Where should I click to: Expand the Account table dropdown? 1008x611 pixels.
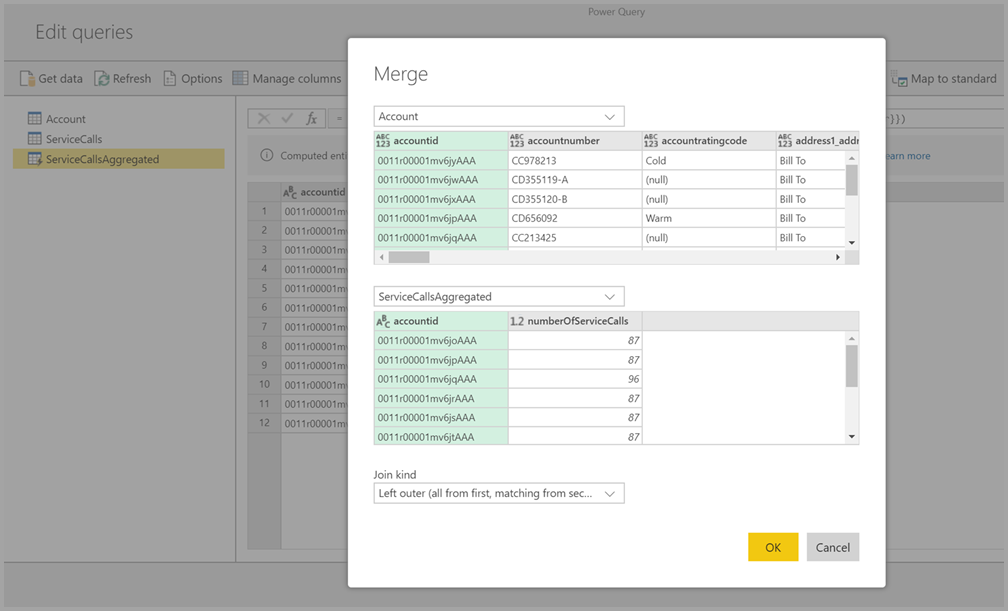point(610,116)
